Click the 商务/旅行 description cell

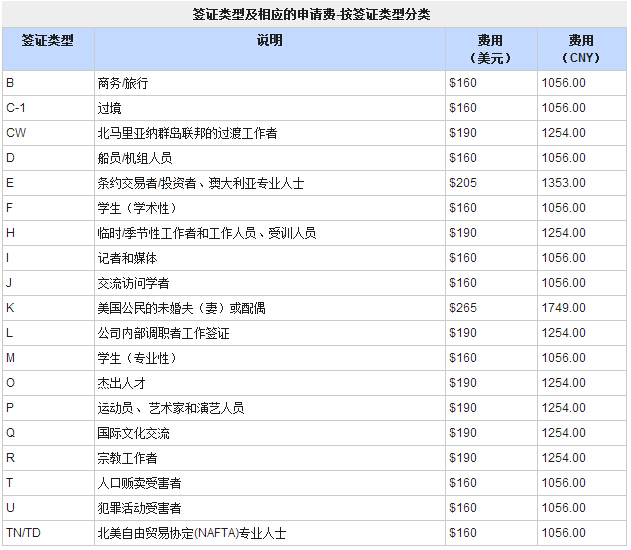[270, 83]
